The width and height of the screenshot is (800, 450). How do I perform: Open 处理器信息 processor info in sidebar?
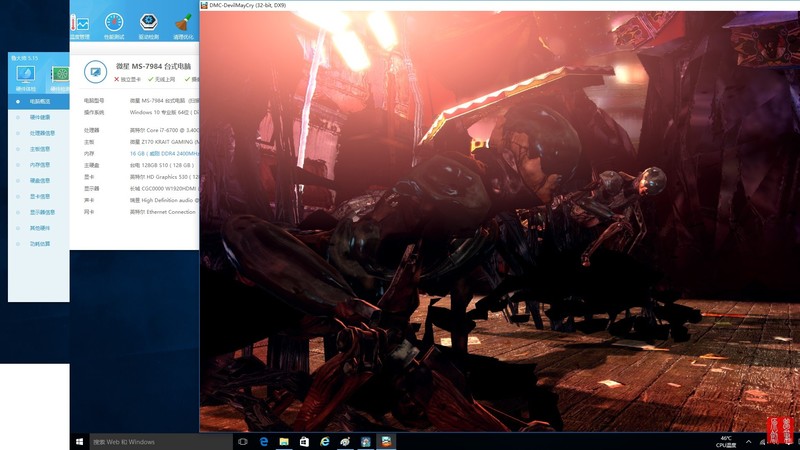[39, 133]
